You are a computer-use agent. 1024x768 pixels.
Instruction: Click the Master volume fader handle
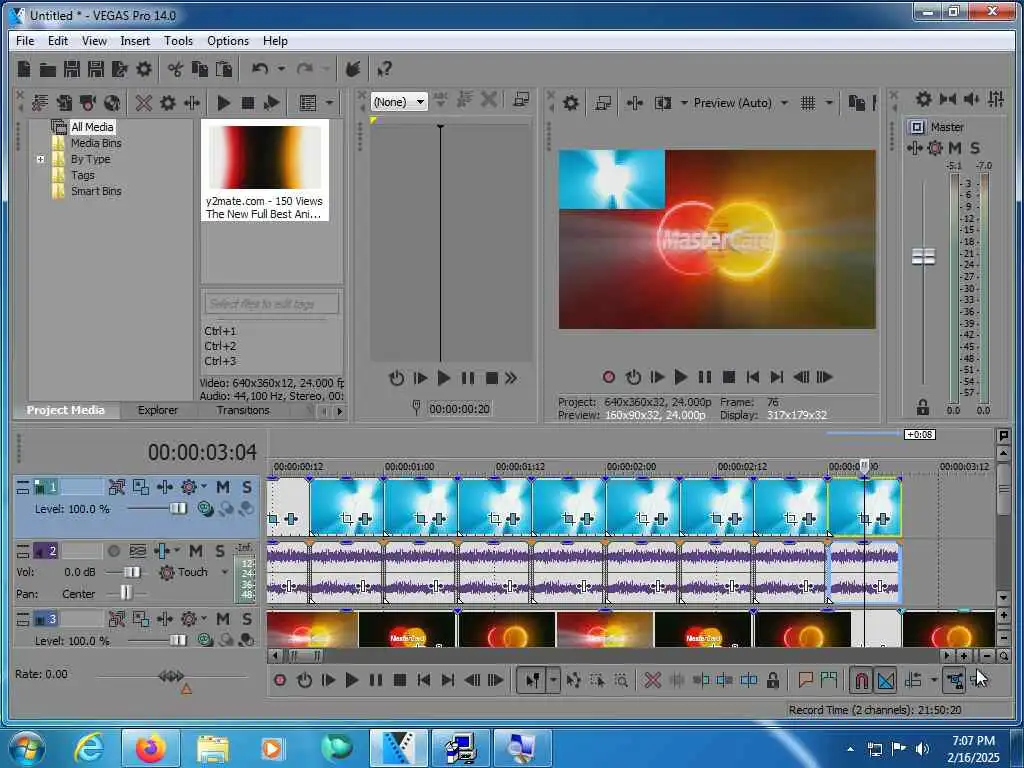click(x=923, y=257)
